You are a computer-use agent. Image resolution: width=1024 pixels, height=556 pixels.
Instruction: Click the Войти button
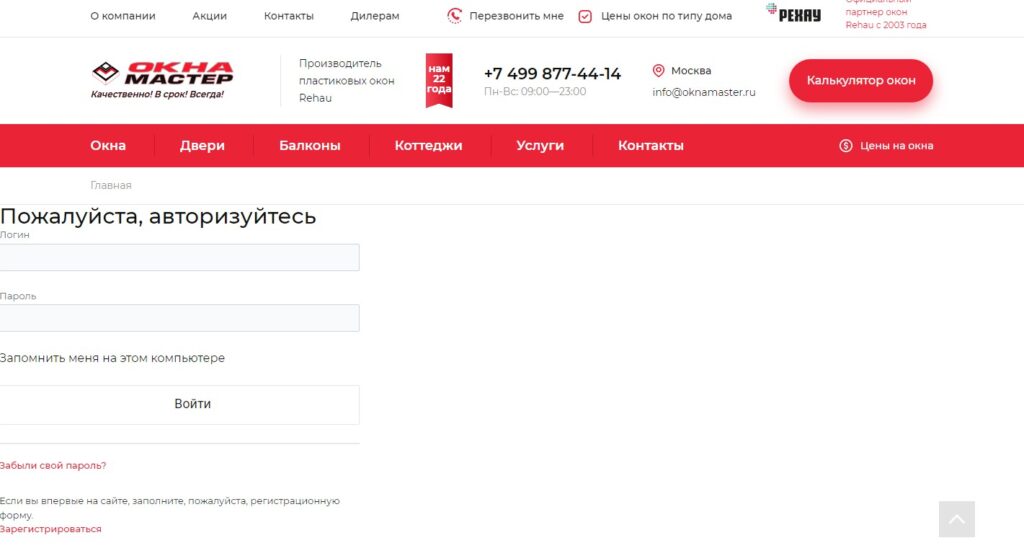[x=180, y=404]
